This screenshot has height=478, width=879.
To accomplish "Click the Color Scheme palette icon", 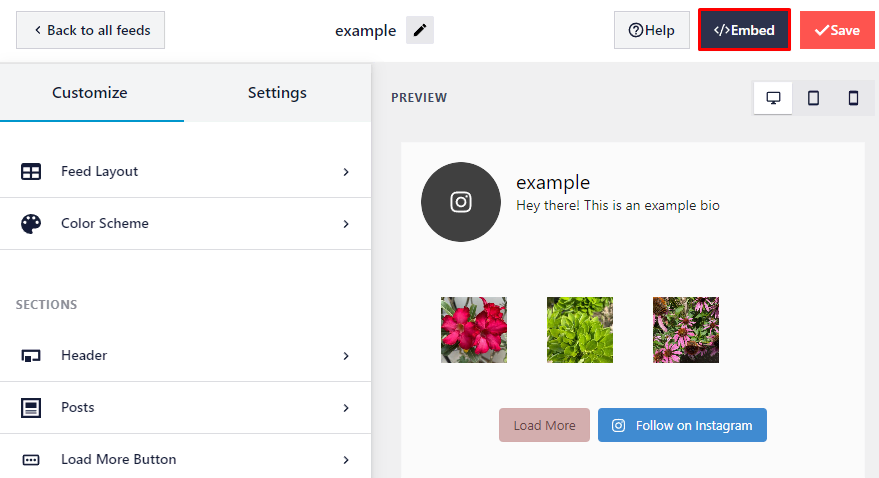I will 31,224.
